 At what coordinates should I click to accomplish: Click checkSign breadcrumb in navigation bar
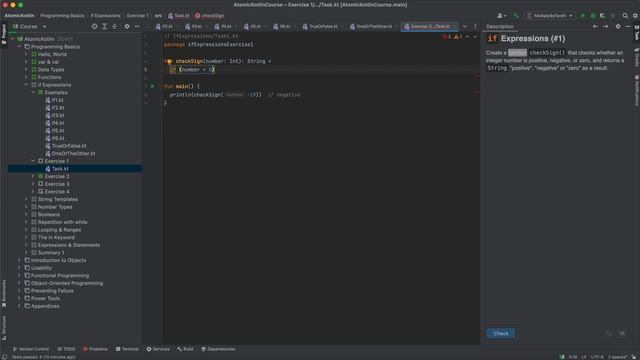coord(209,16)
